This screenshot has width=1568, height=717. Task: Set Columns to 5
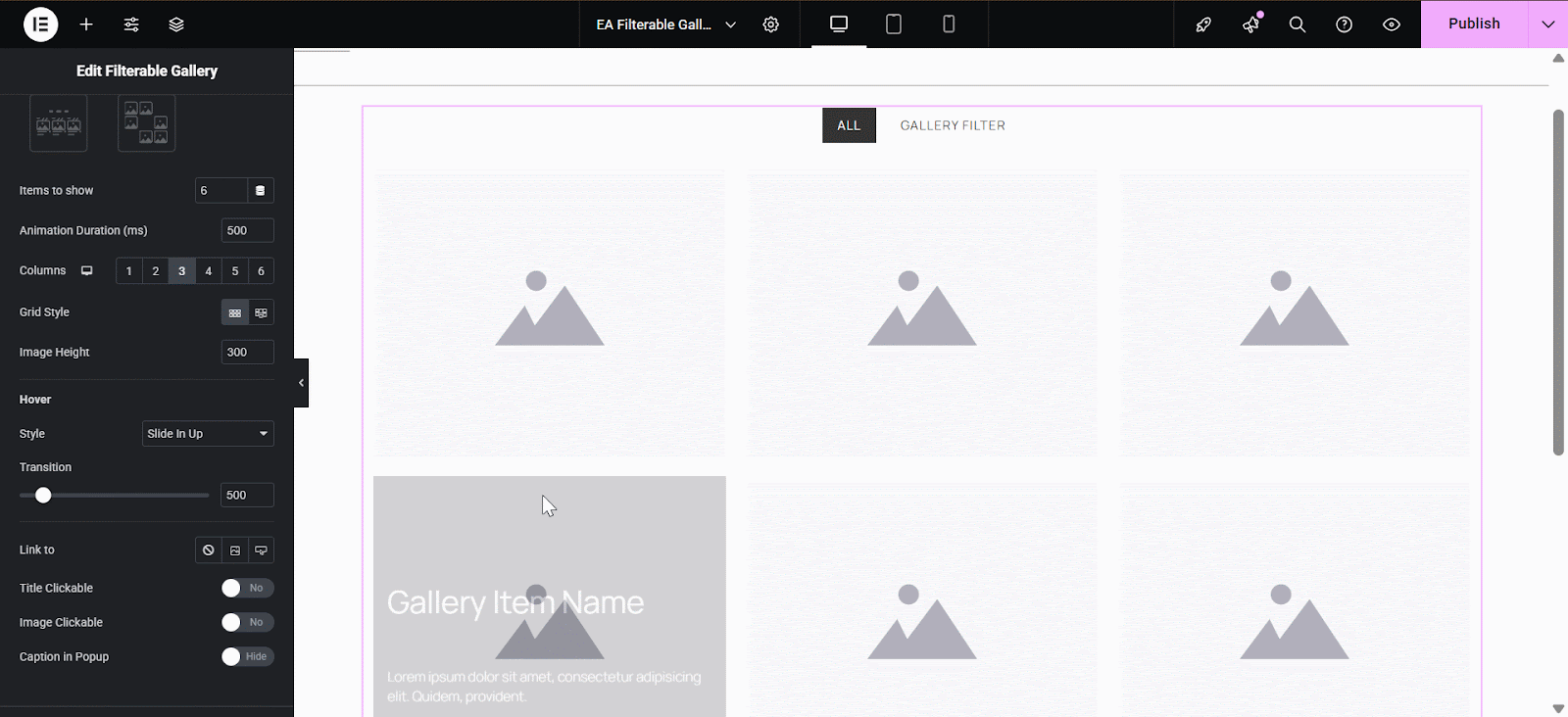(x=234, y=271)
